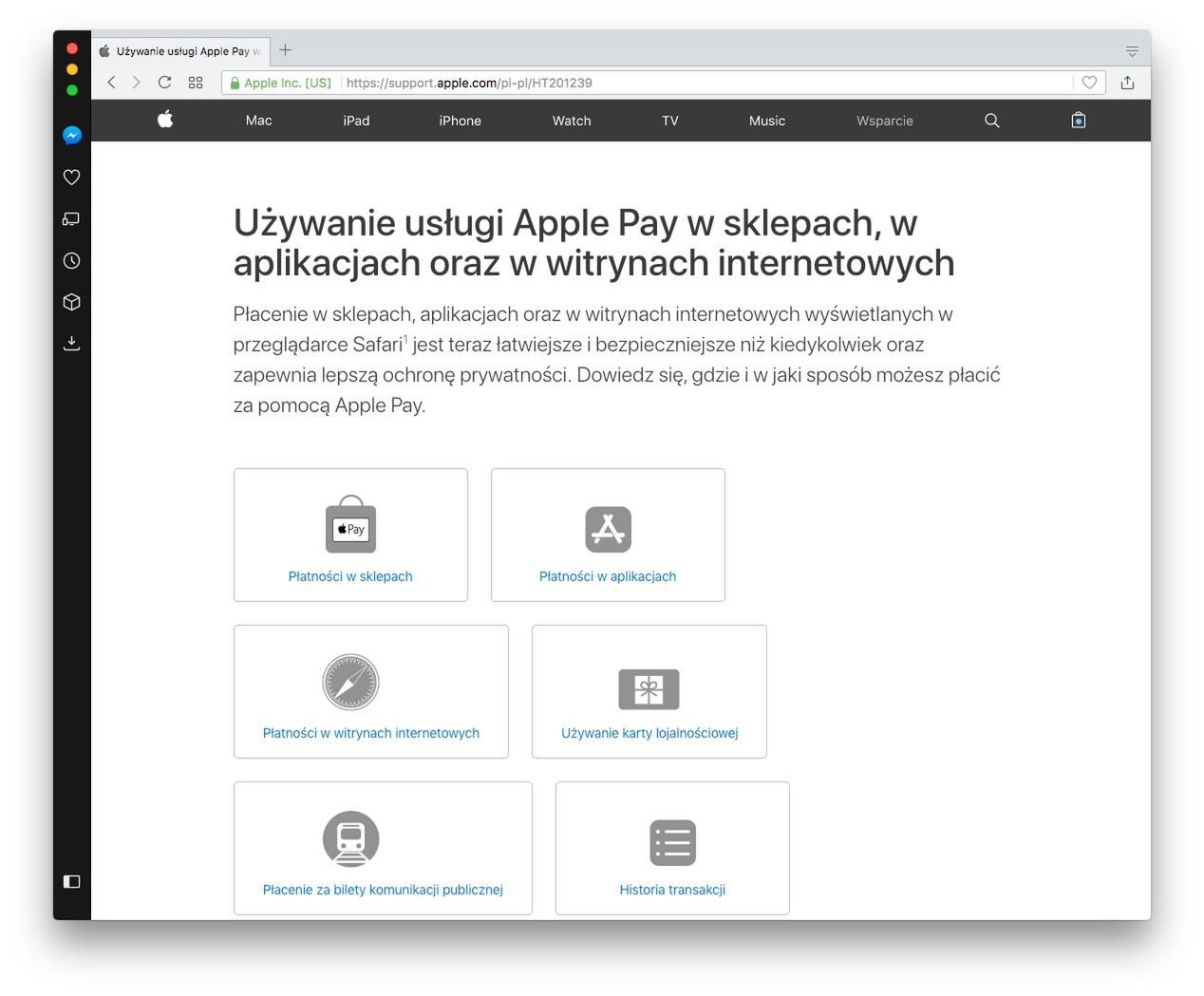The image size is (1204, 996).
Task: Click the train transit icon
Action: [x=350, y=839]
